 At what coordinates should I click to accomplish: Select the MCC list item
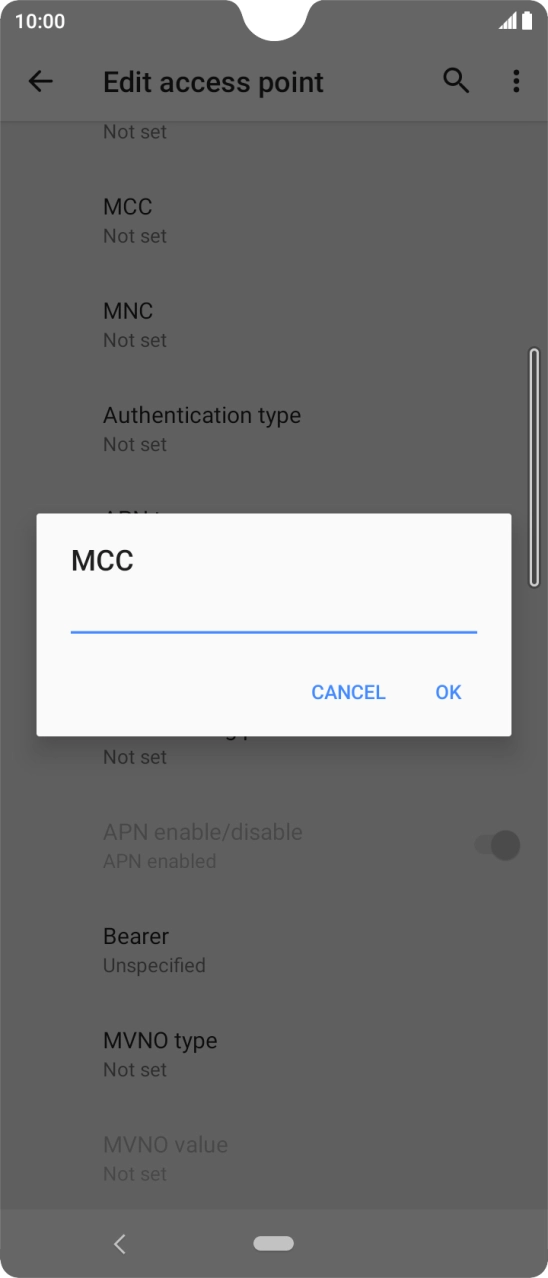(x=274, y=220)
